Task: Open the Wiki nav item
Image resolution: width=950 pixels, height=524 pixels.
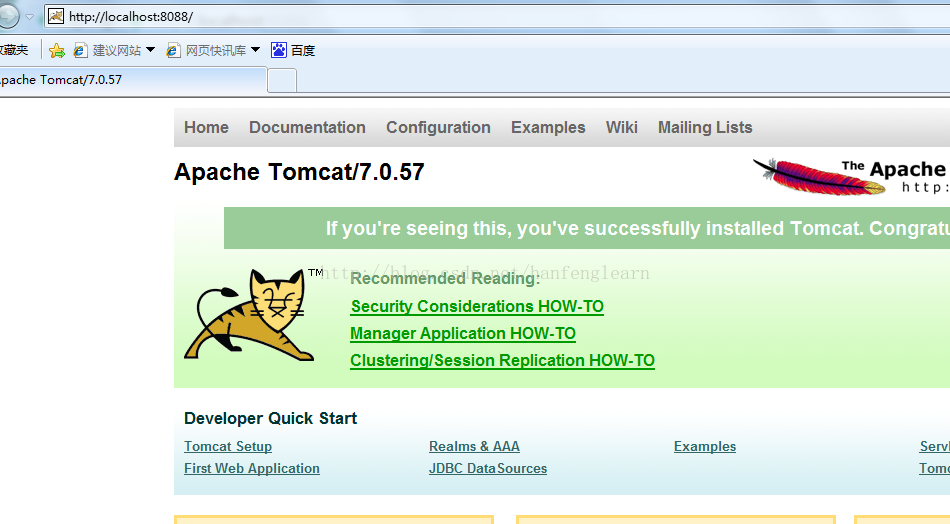Action: point(622,127)
